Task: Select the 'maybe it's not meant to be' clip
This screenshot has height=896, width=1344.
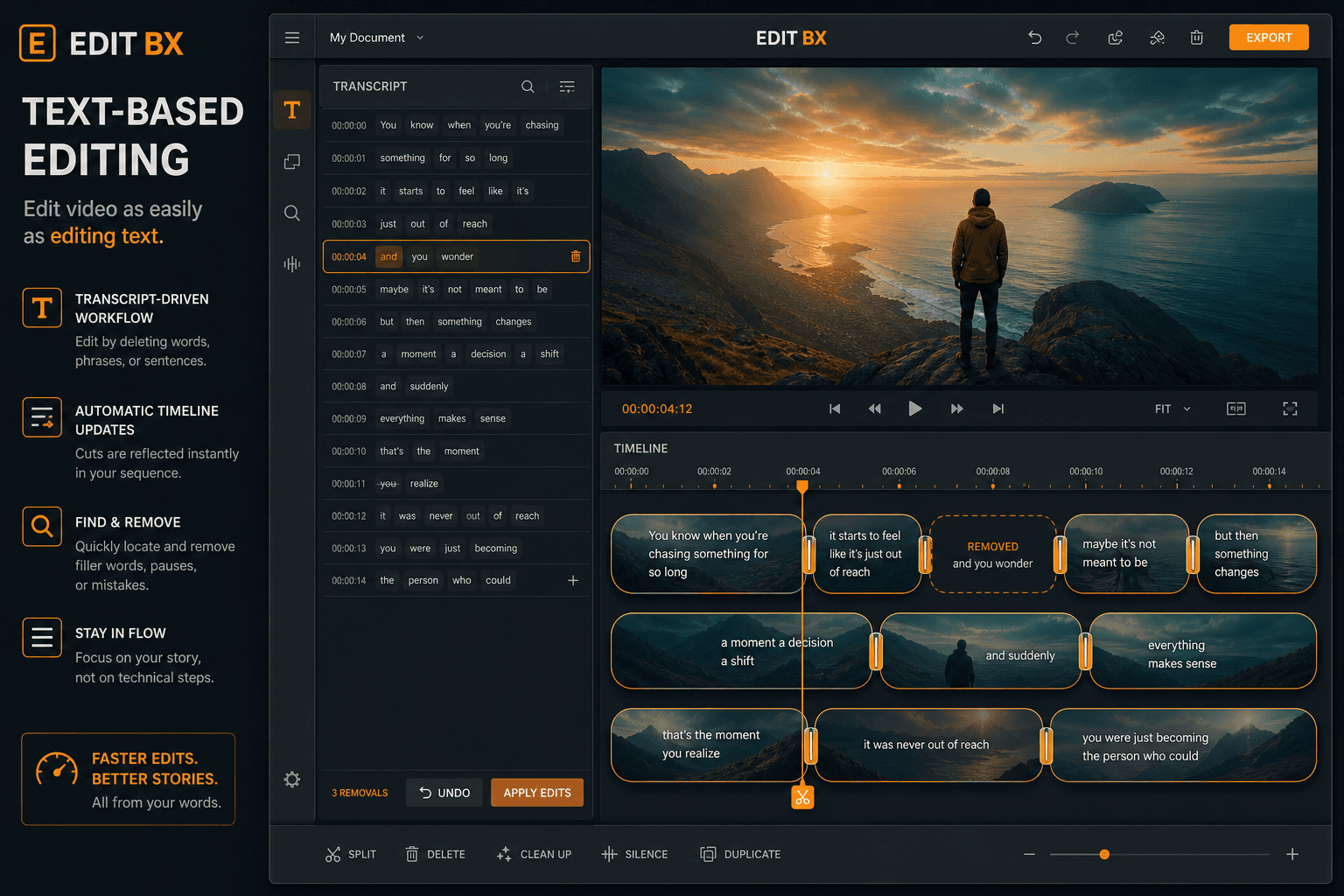Action: tap(1126, 554)
